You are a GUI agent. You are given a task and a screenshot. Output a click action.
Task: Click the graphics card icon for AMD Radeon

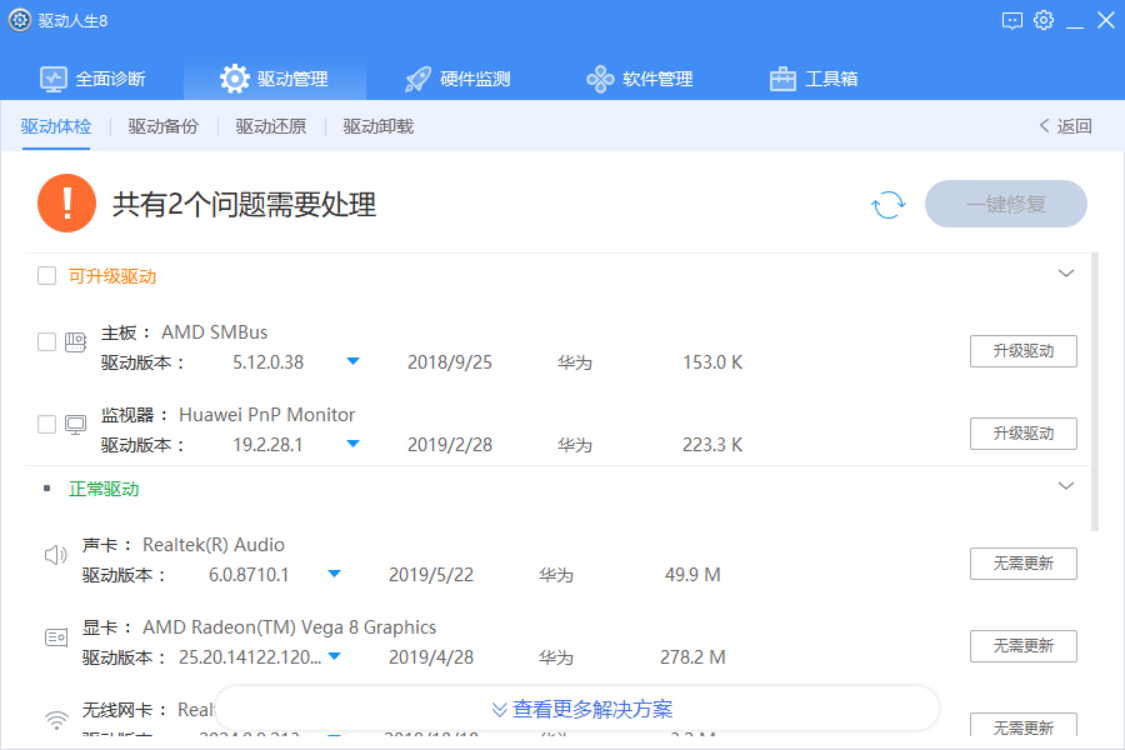56,637
